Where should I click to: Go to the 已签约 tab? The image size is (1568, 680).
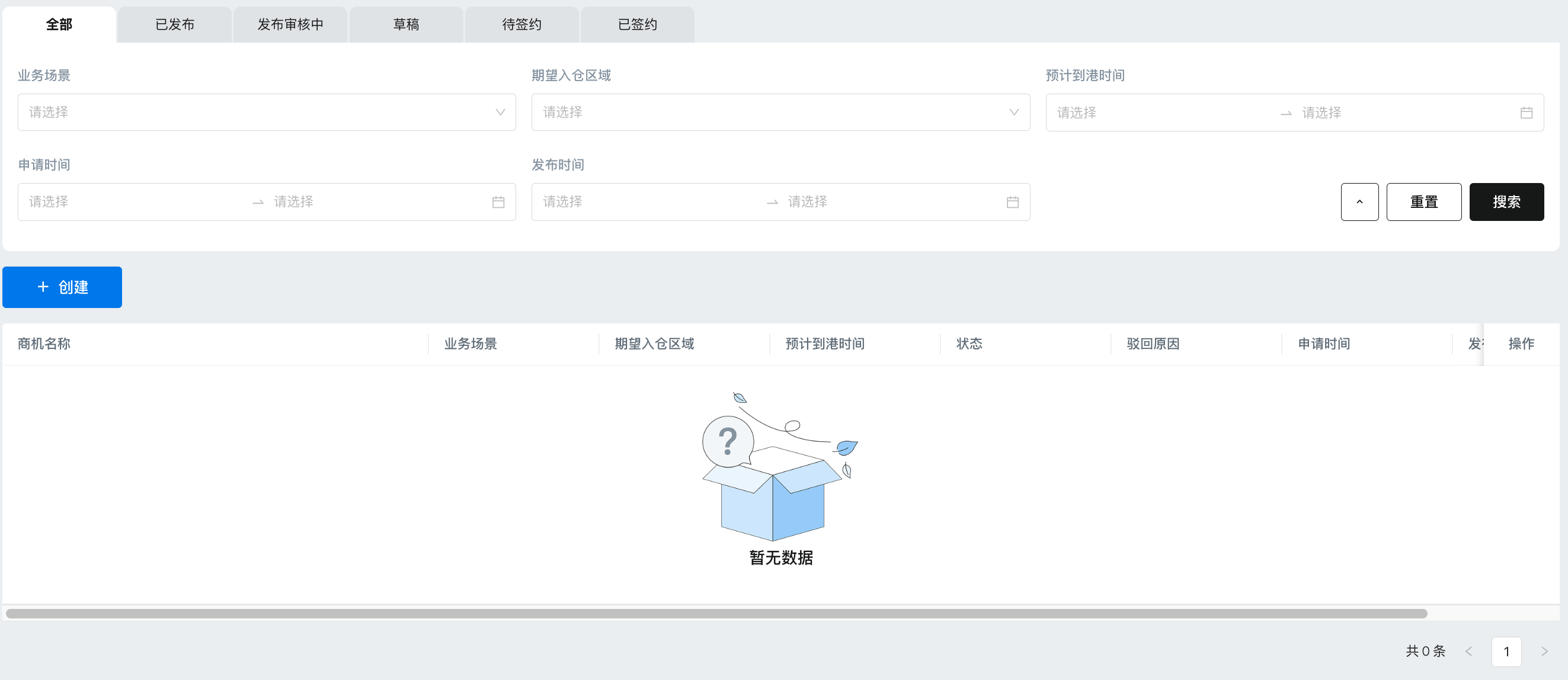[x=637, y=24]
